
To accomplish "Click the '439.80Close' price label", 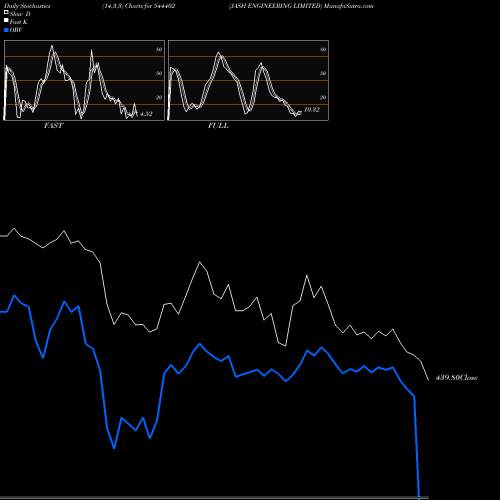I will [457, 378].
